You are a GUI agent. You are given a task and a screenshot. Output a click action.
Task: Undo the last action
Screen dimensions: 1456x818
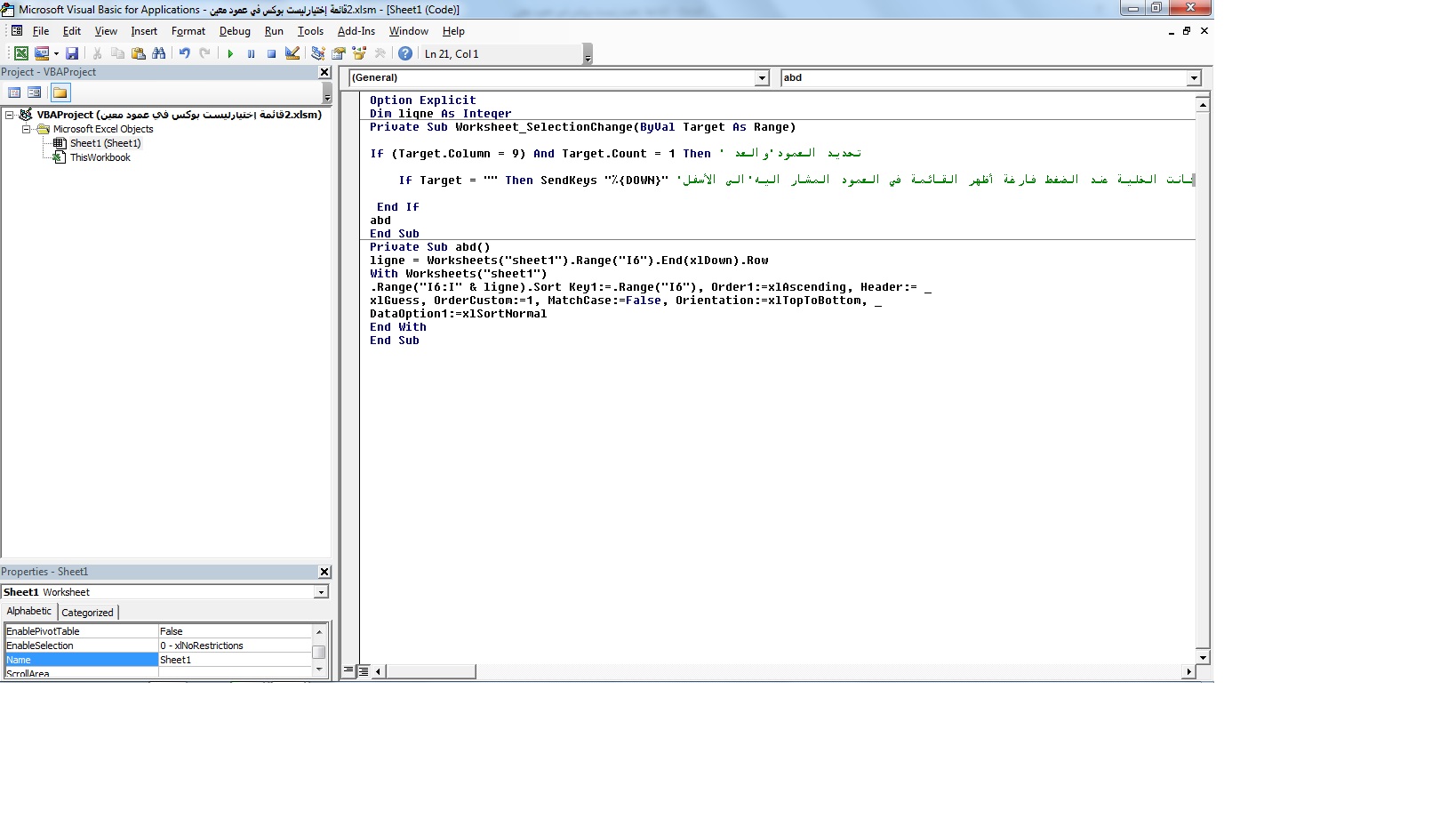184,53
